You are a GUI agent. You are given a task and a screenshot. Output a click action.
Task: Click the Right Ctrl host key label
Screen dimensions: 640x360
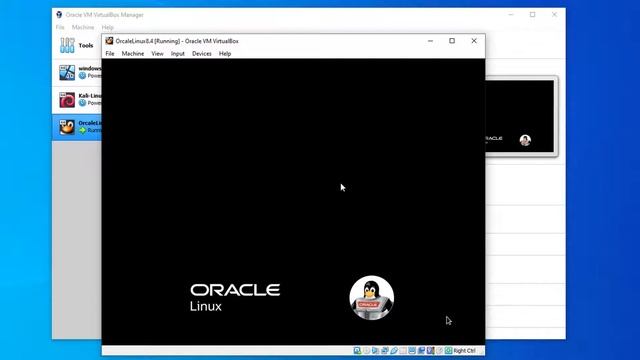click(464, 351)
